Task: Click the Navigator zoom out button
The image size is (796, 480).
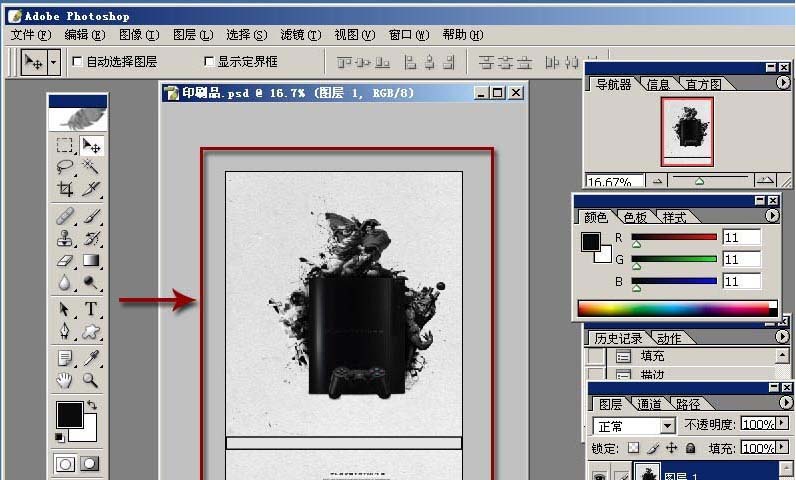Action: click(x=657, y=180)
